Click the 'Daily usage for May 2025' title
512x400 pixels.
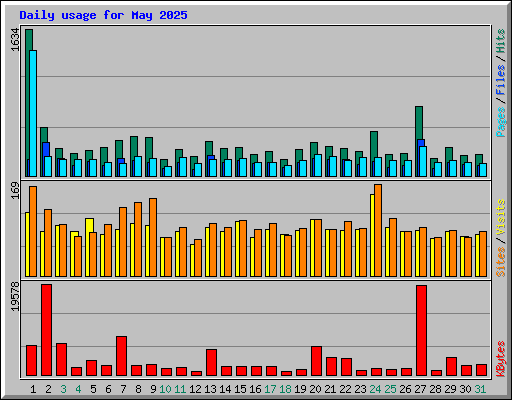coord(103,15)
